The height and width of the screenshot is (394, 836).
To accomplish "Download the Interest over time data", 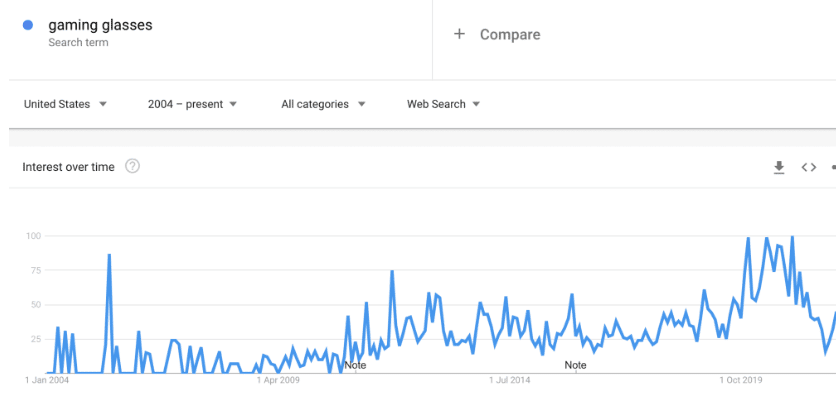I will (x=779, y=167).
